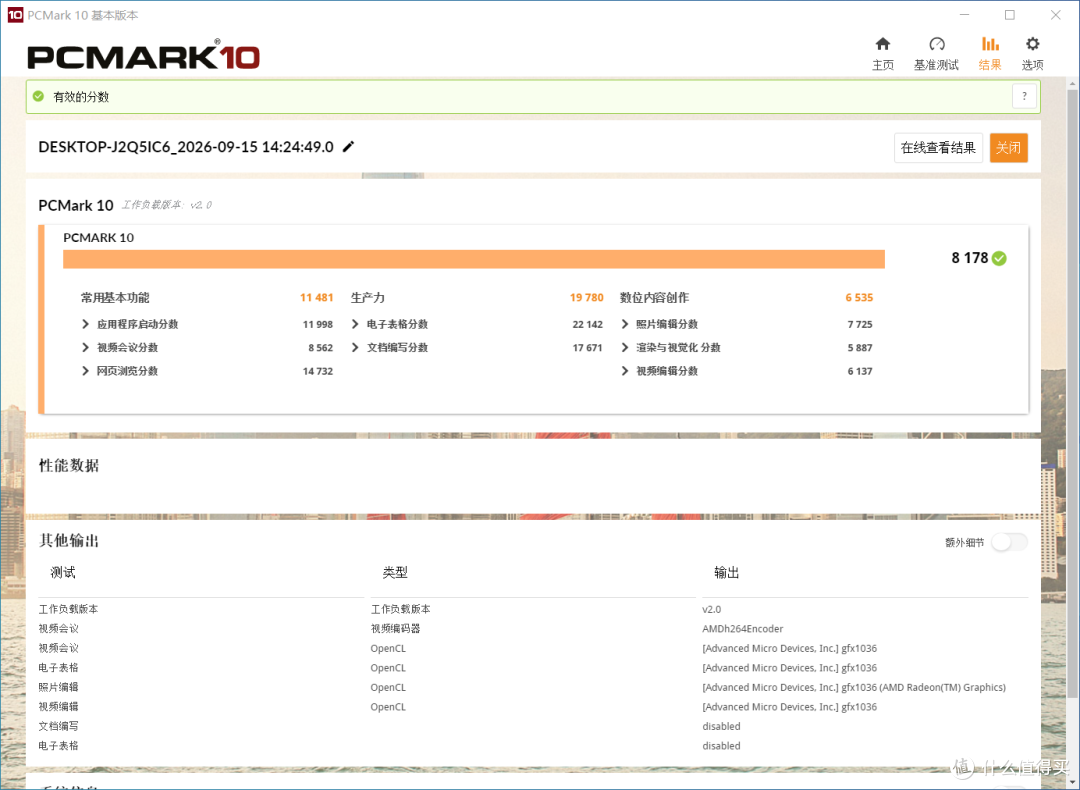The image size is (1080, 790).
Task: Click the 生产力 heading
Action: 368,298
